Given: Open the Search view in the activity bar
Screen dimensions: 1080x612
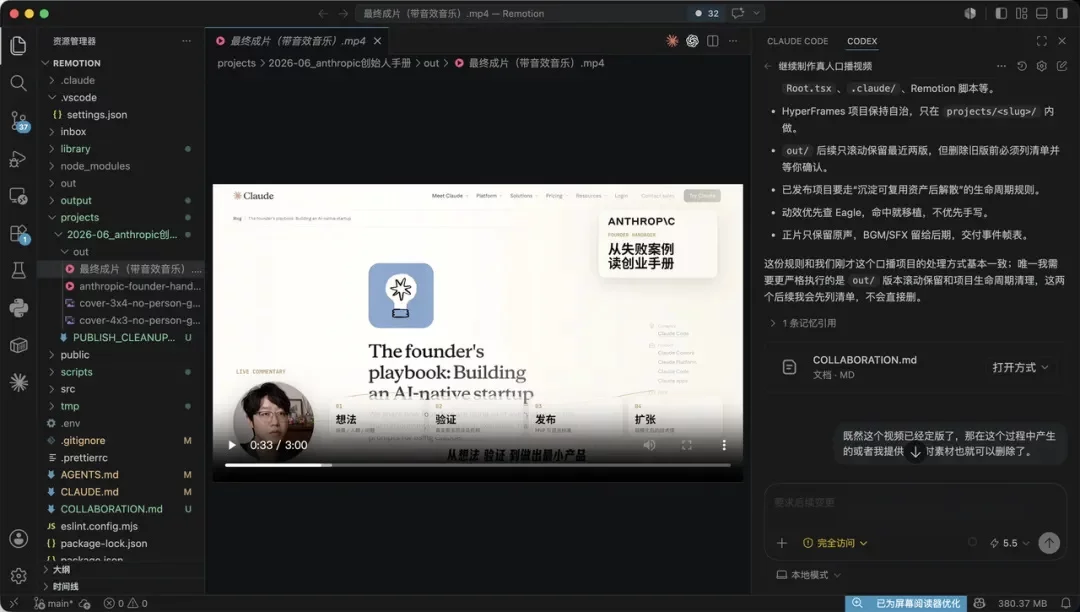Looking at the screenshot, I should (x=19, y=83).
